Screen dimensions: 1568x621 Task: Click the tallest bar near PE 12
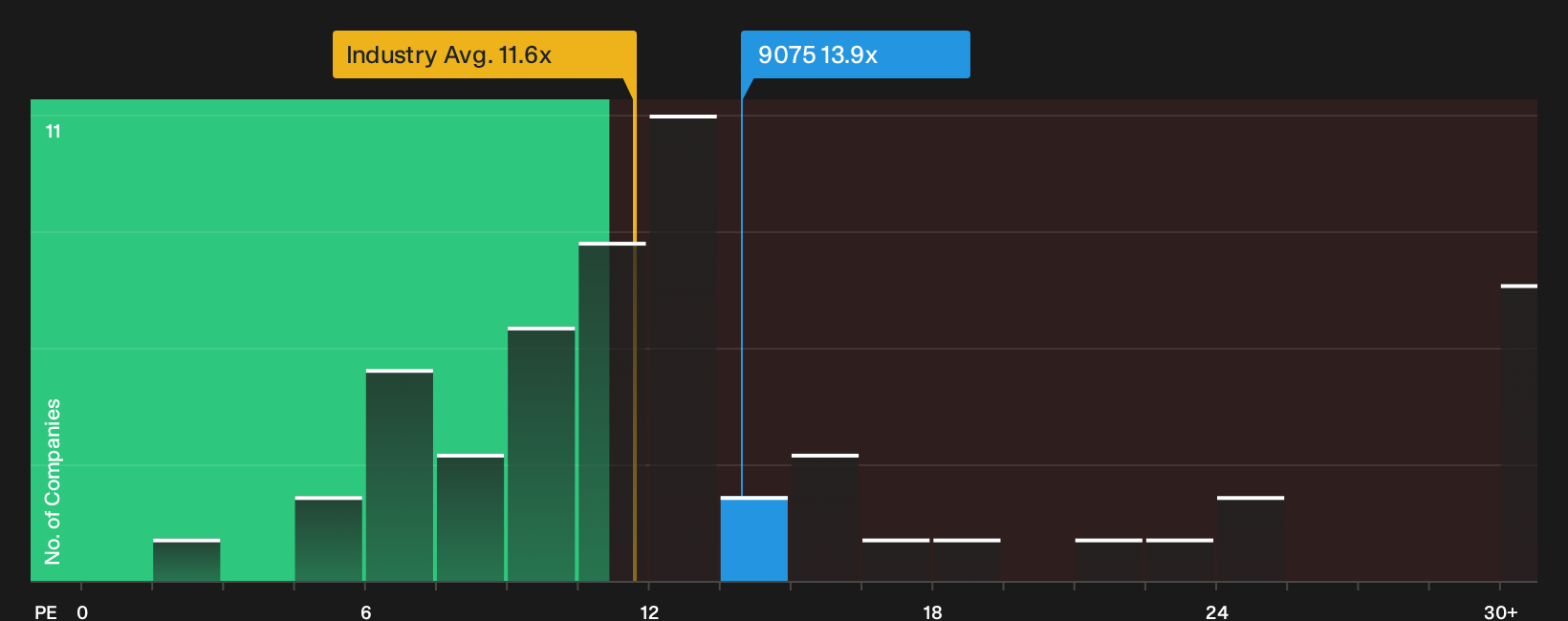click(683, 348)
